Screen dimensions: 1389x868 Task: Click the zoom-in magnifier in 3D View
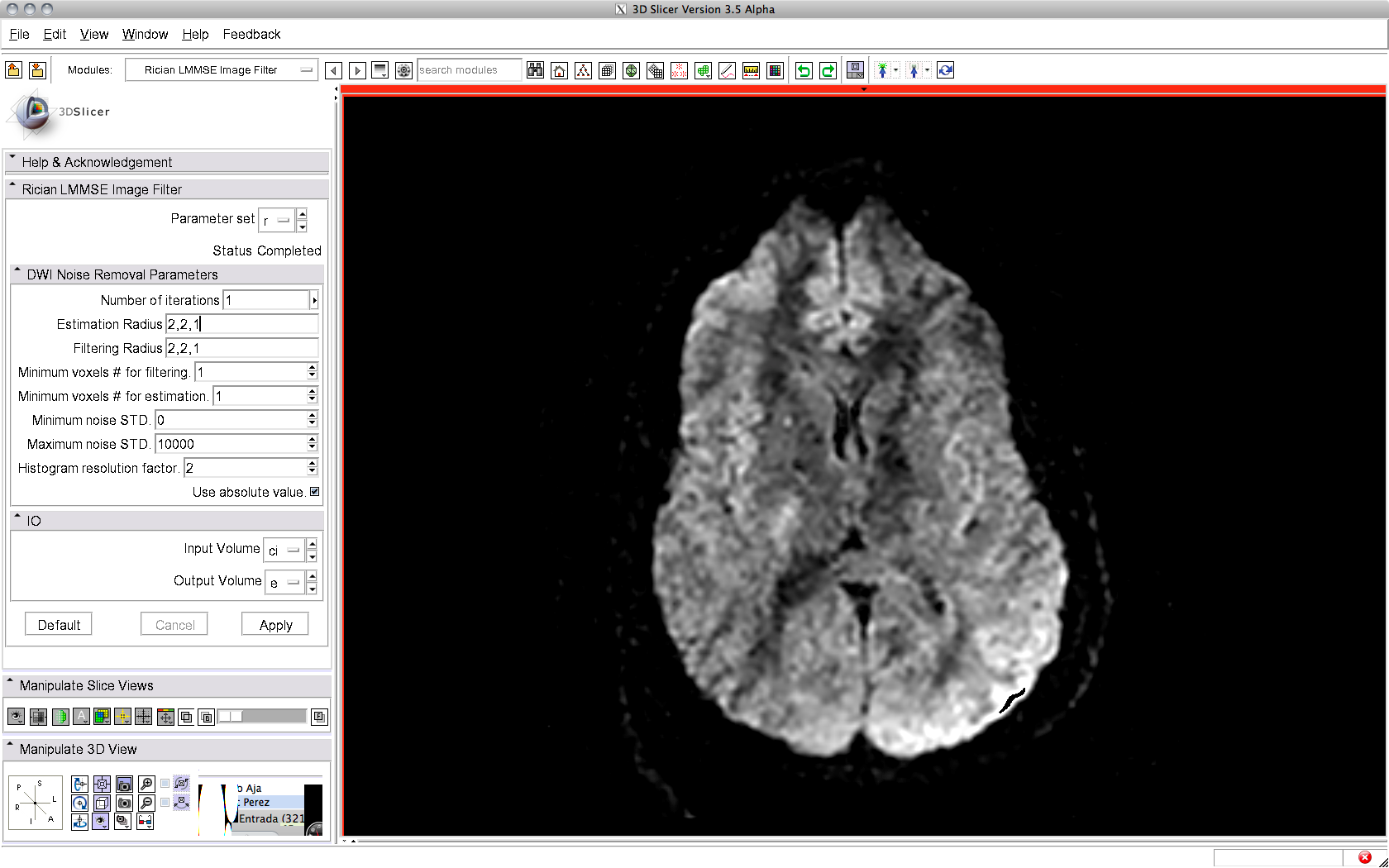(146, 784)
